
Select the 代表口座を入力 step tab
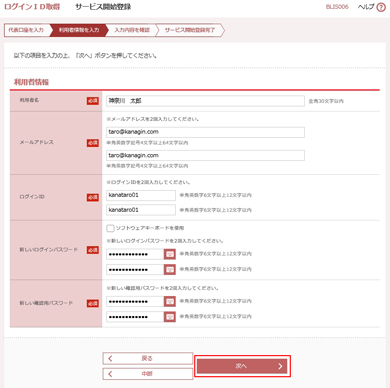[26, 30]
